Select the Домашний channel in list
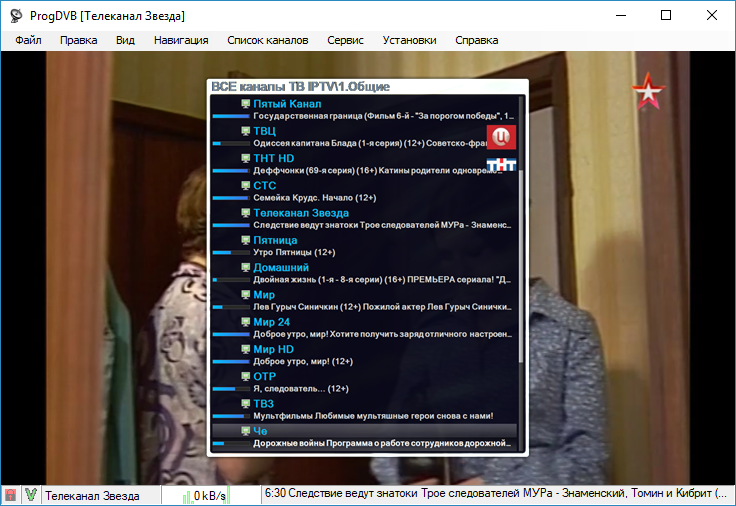The width and height of the screenshot is (736, 506). (x=281, y=268)
